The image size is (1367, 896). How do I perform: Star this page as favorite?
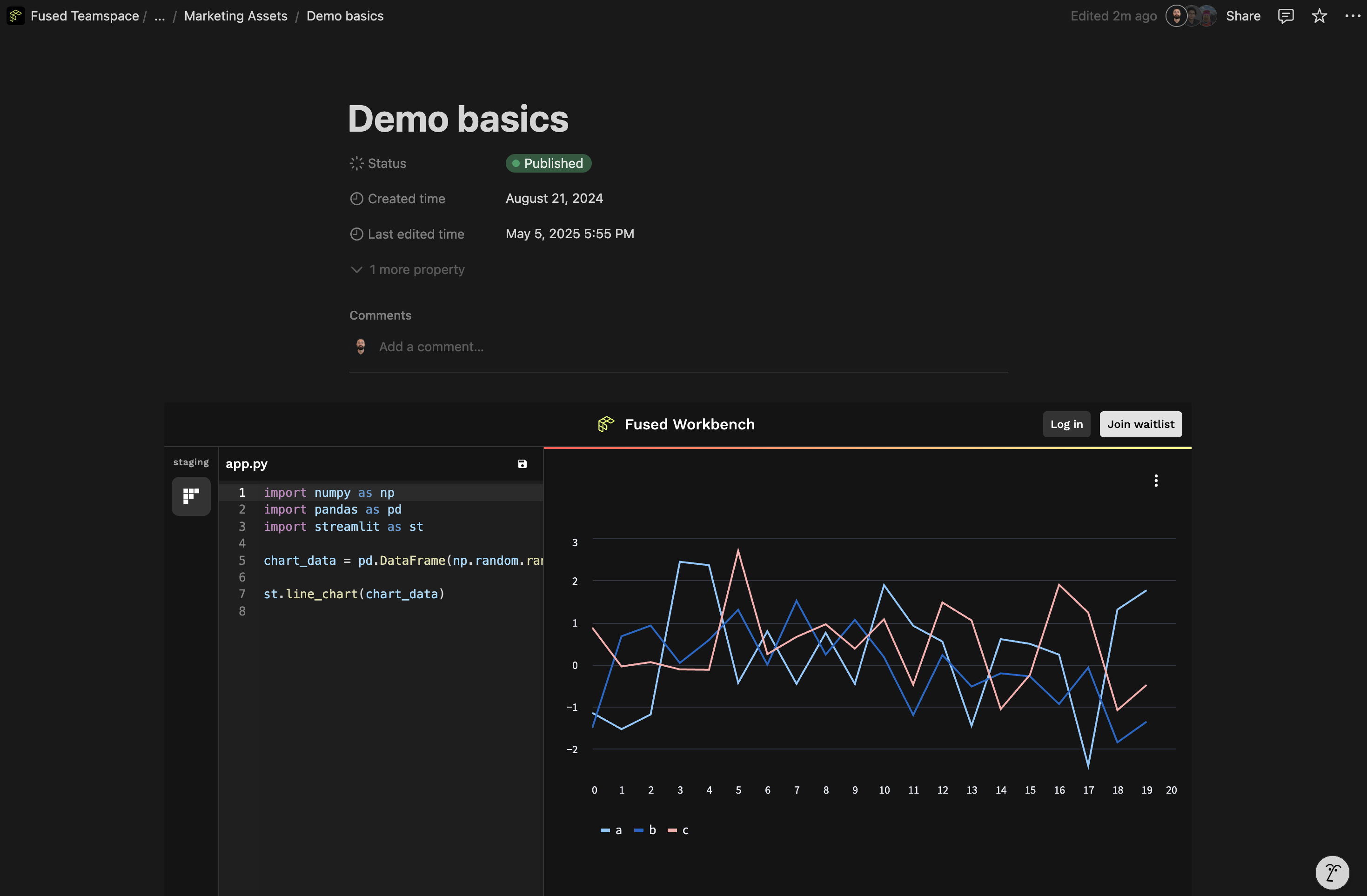coord(1320,16)
